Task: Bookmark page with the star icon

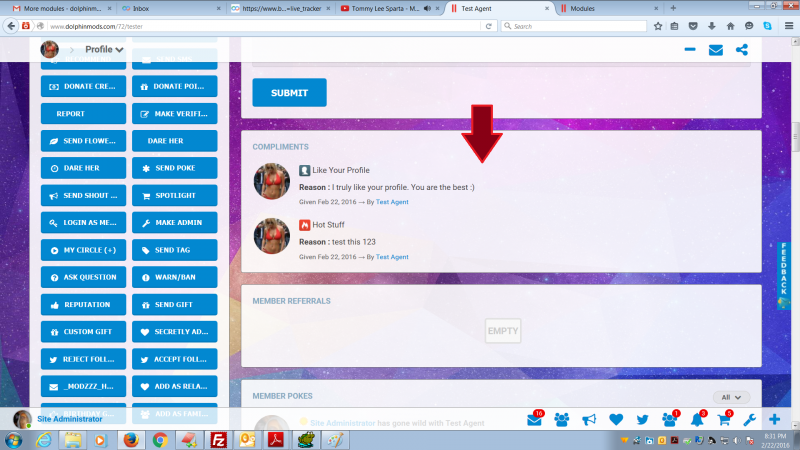Action: pyautogui.click(x=658, y=26)
